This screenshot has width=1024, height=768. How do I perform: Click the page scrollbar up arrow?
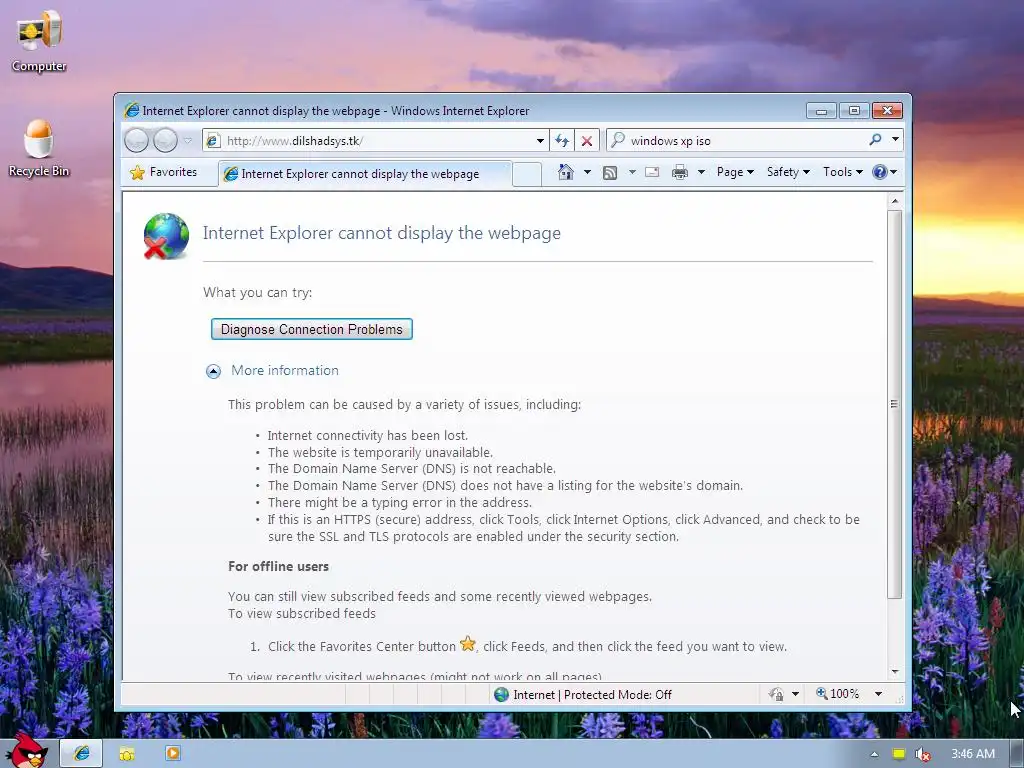(x=895, y=201)
